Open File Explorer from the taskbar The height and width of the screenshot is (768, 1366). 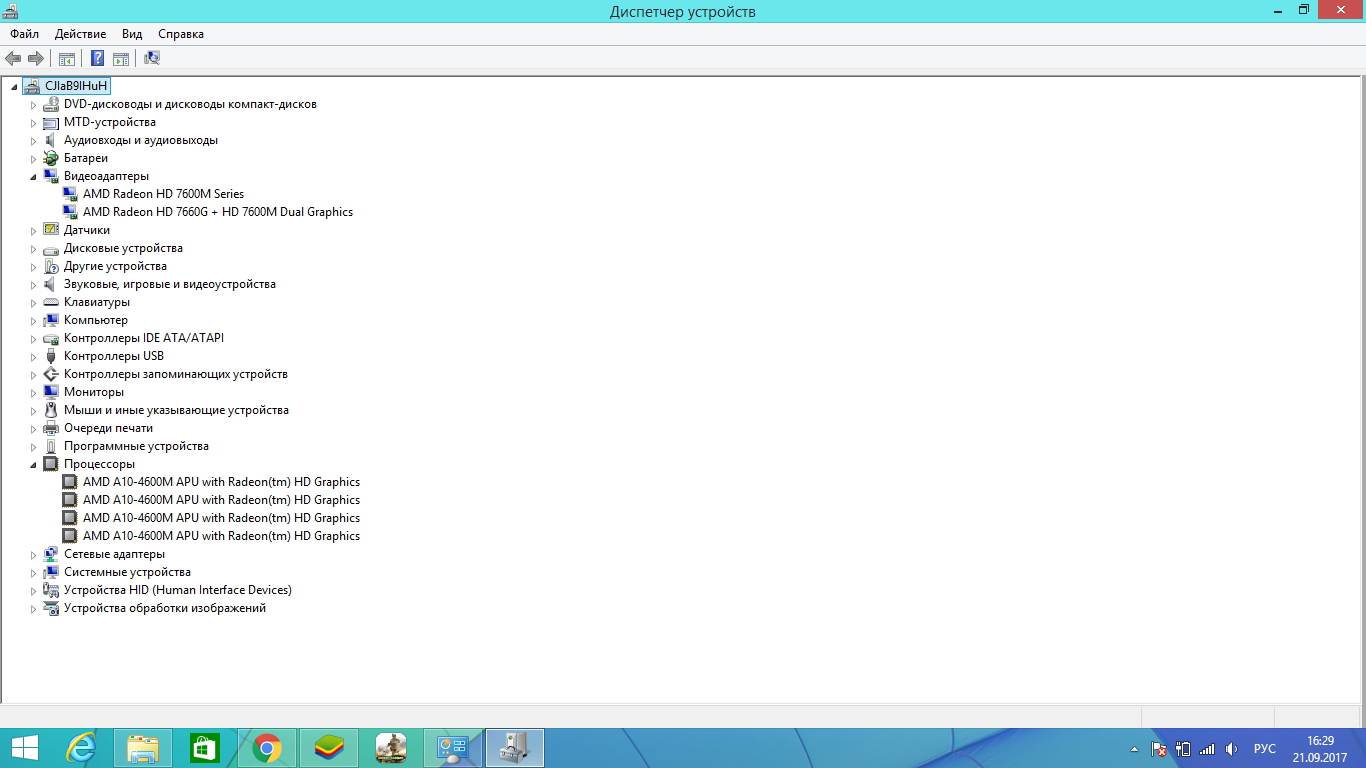pos(143,748)
